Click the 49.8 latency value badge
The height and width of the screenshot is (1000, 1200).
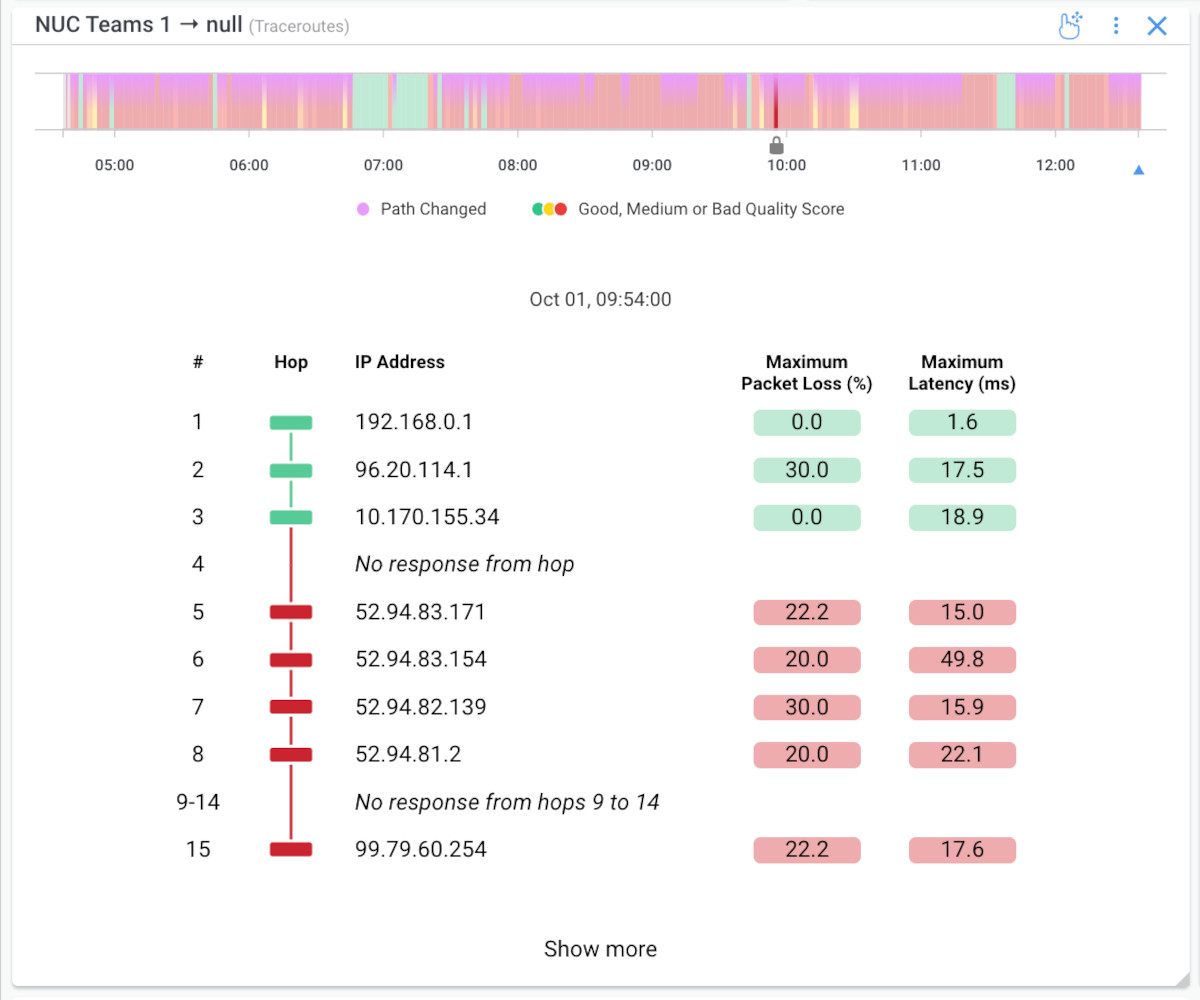[962, 659]
